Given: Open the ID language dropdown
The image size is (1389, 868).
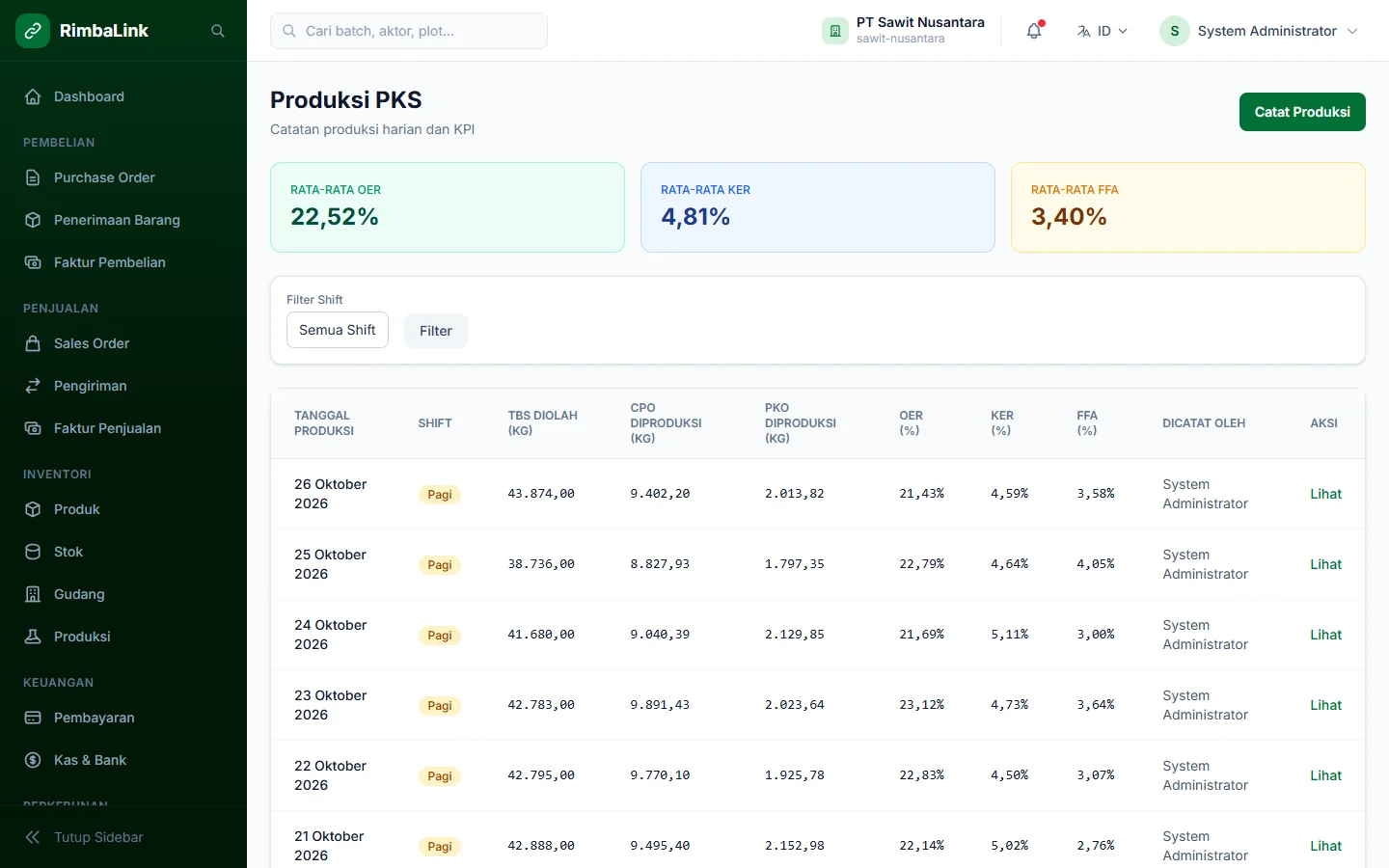Looking at the screenshot, I should [1102, 31].
